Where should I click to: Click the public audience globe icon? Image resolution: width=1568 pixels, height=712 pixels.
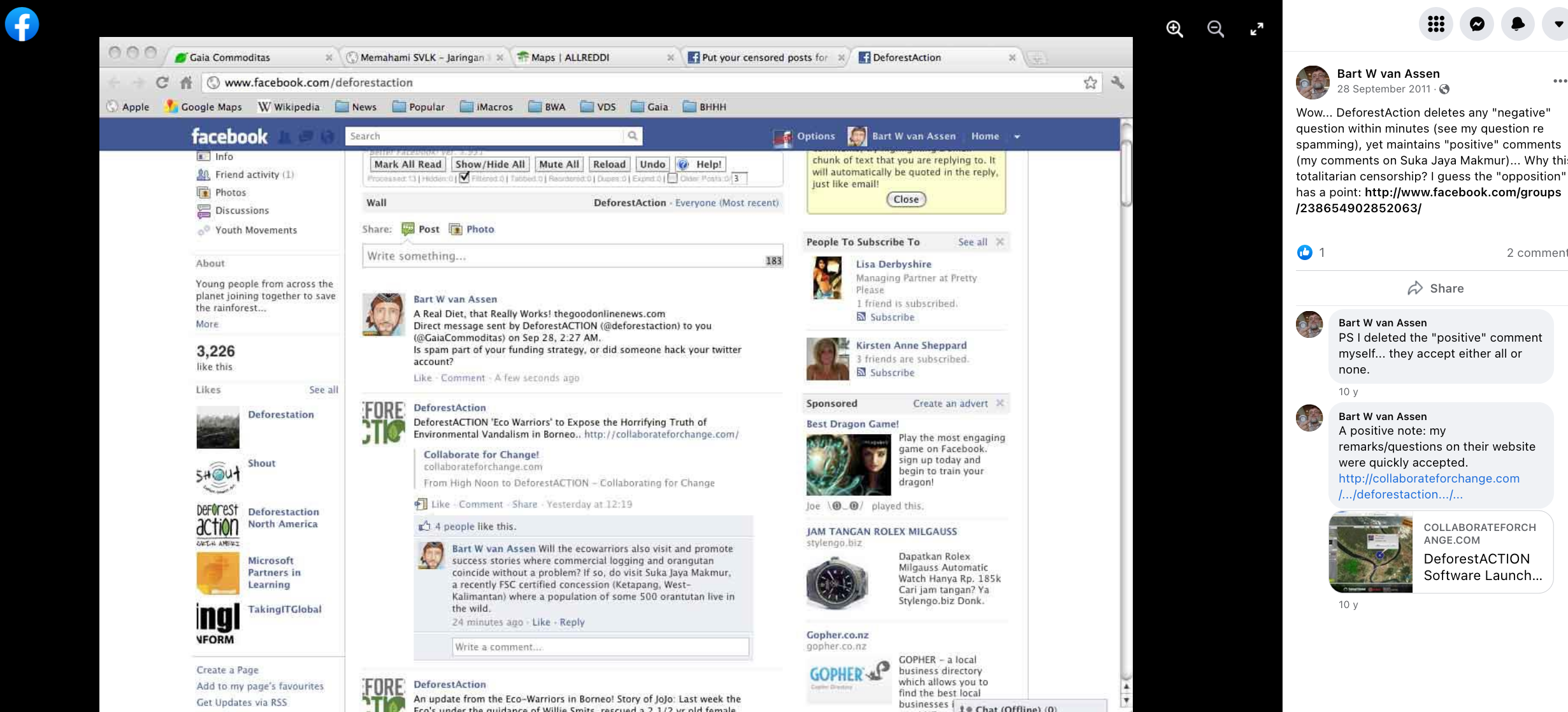tap(1444, 89)
